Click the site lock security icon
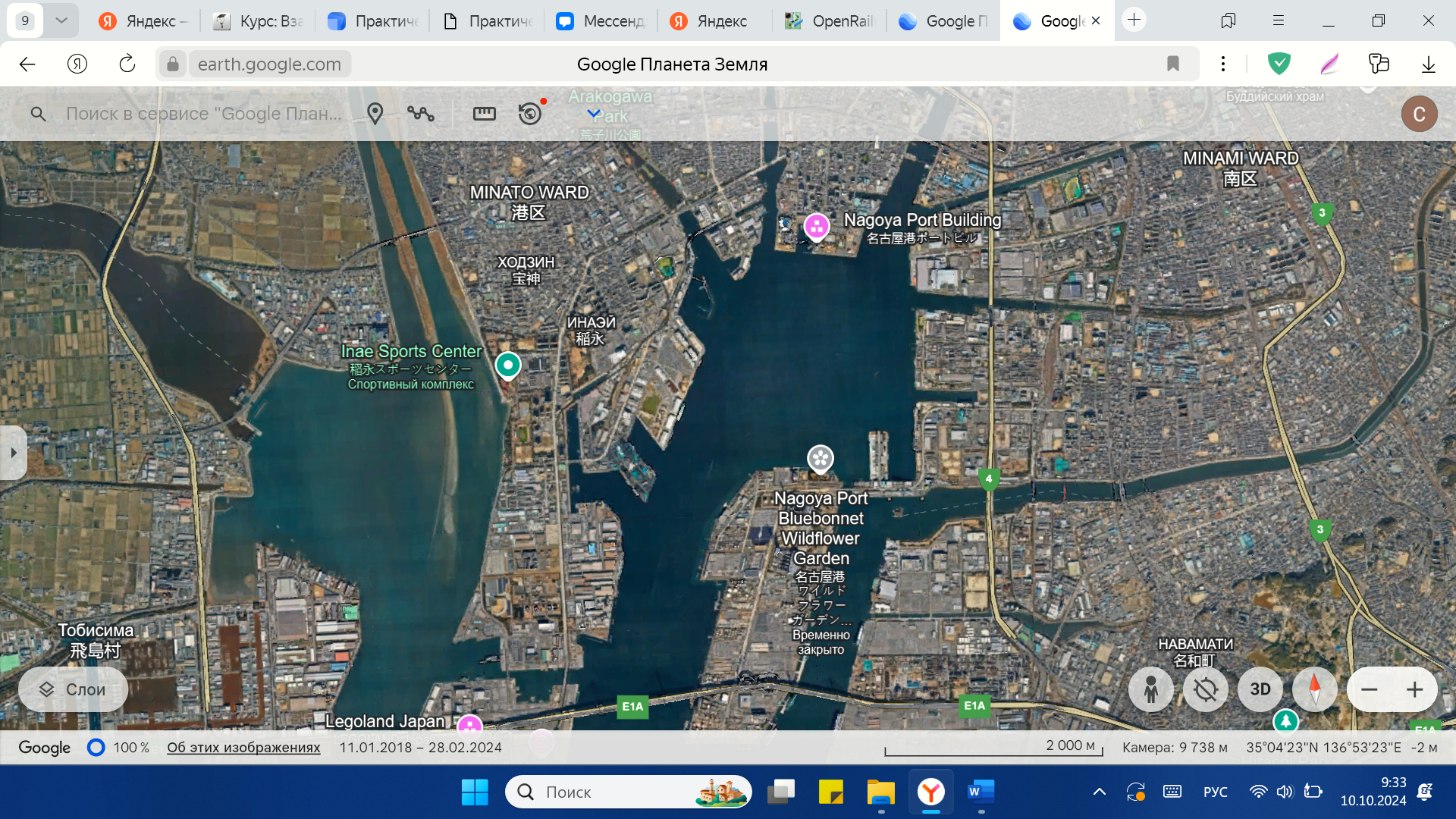Image resolution: width=1456 pixels, height=819 pixels. coord(173,64)
